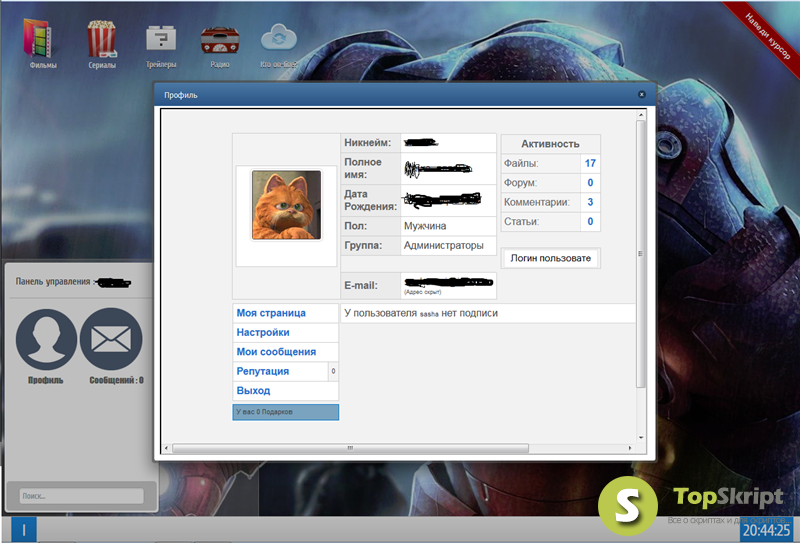This screenshot has height=543, width=800.
Task: Click the Наведи курсор corner ribbon
Action: pos(767,36)
